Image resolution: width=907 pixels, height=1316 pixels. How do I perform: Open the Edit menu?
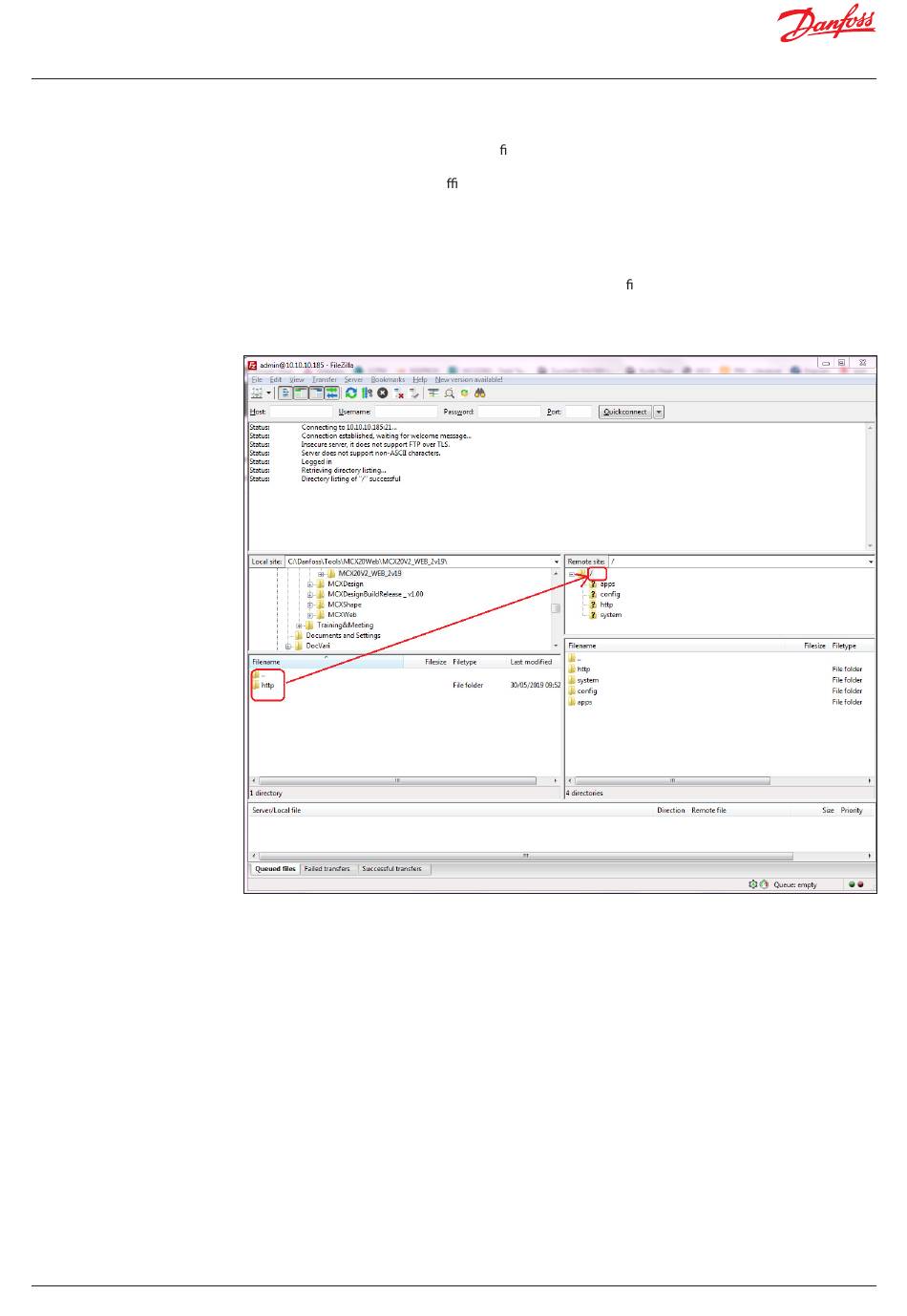click(x=276, y=379)
